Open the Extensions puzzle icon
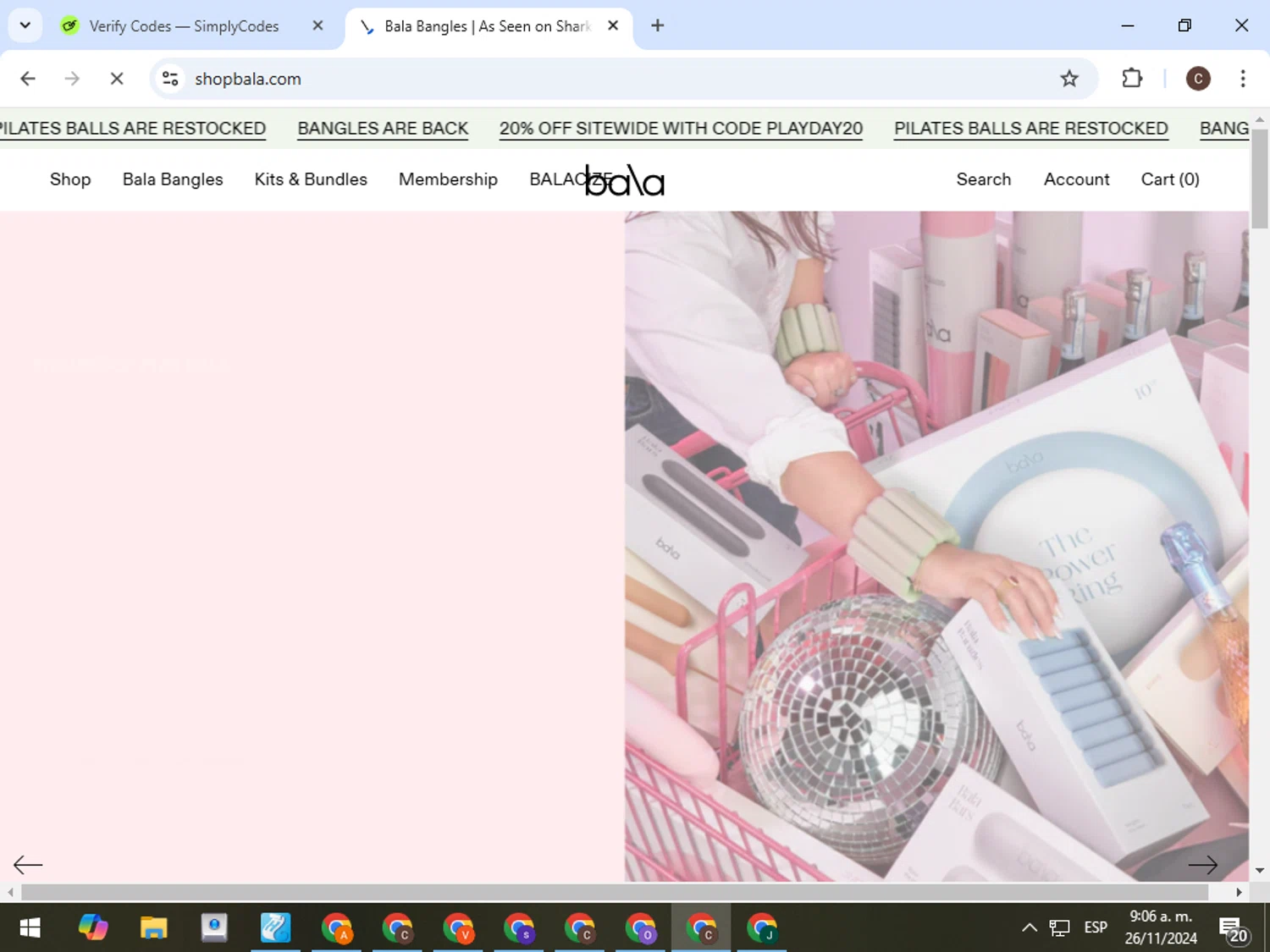Viewport: 1270px width, 952px height. coord(1132,79)
